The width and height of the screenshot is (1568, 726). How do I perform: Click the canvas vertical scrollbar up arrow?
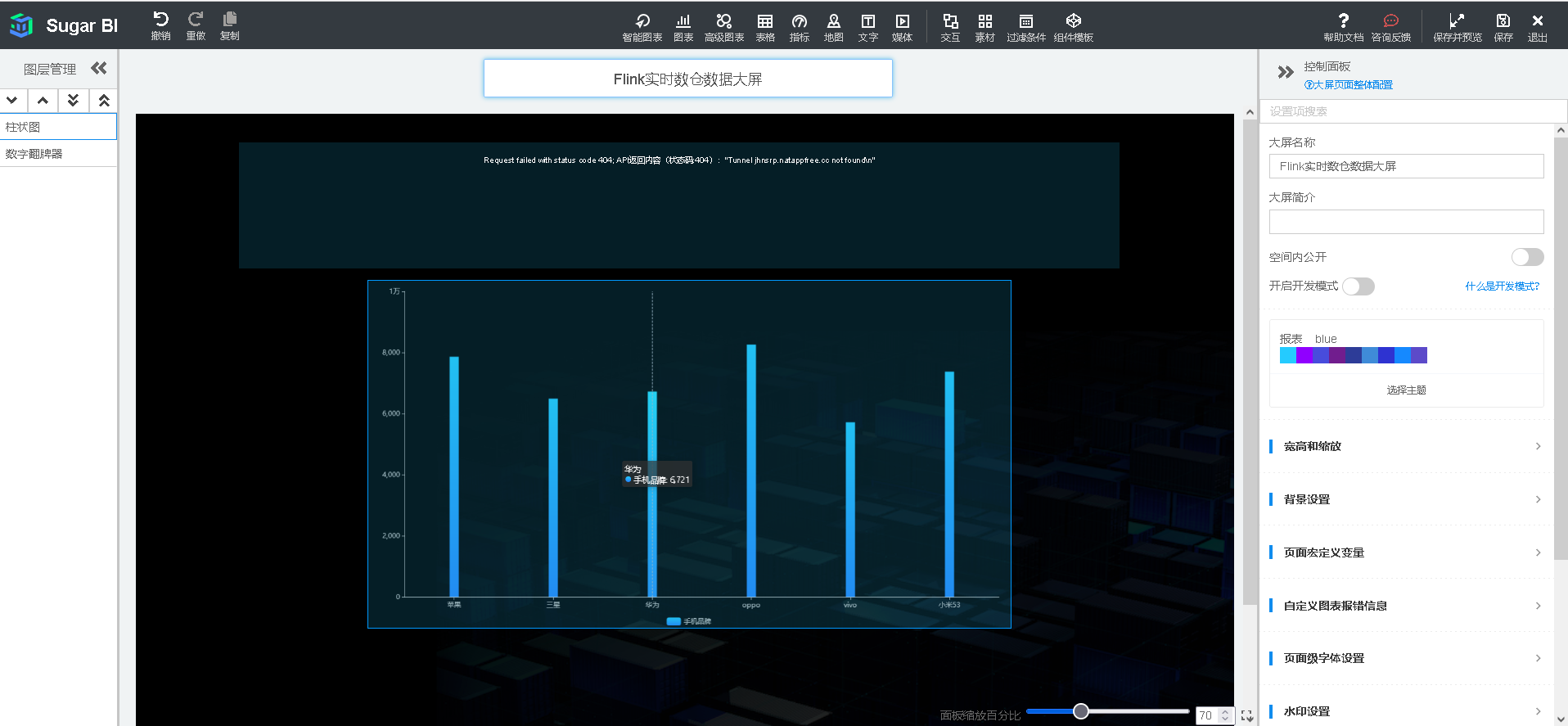point(1250,113)
